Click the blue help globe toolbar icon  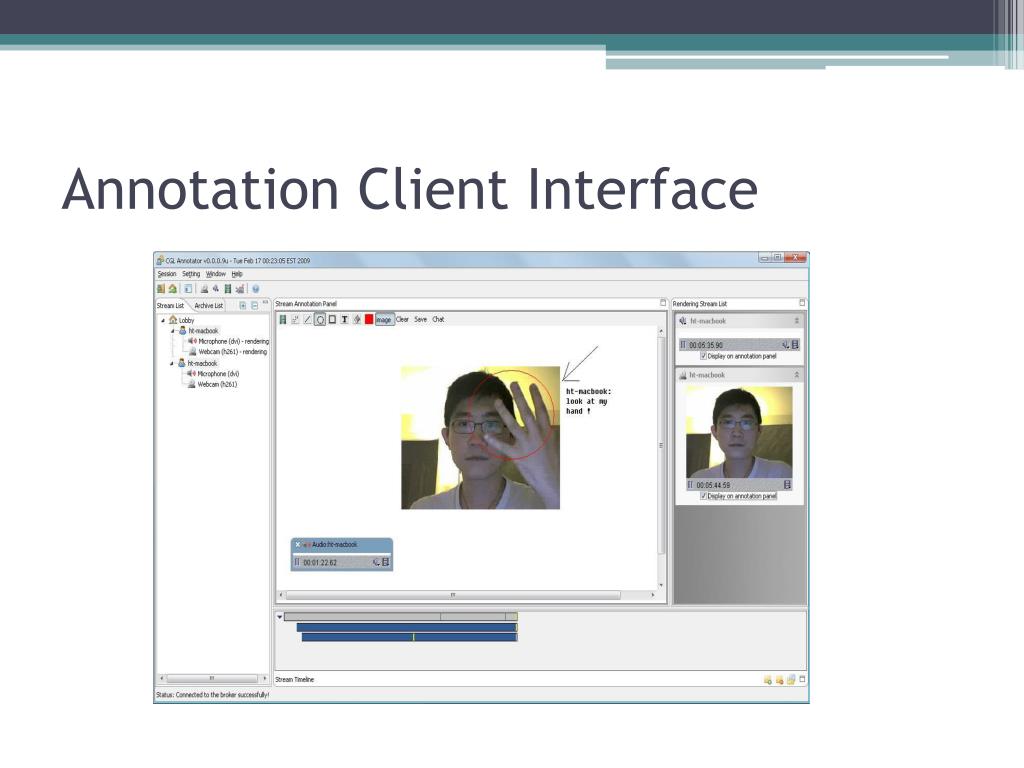(255, 289)
